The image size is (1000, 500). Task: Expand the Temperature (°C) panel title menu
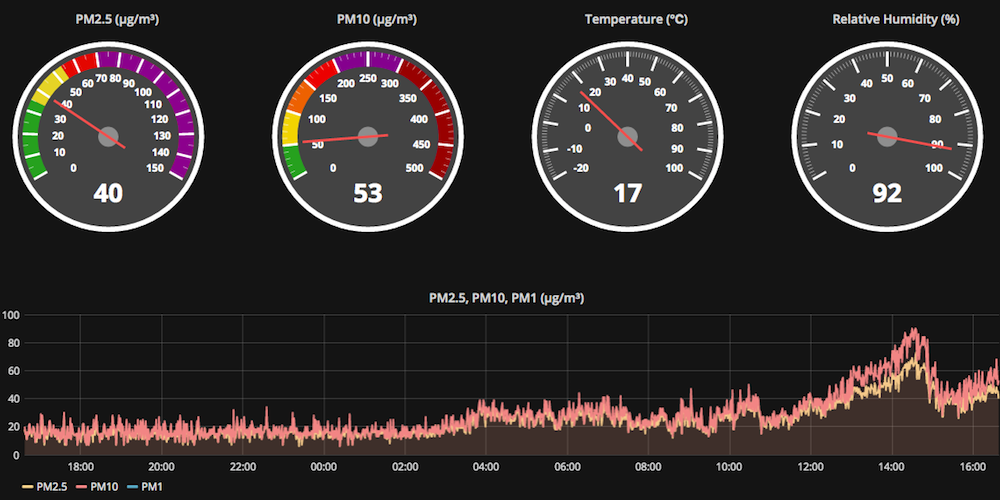627,19
